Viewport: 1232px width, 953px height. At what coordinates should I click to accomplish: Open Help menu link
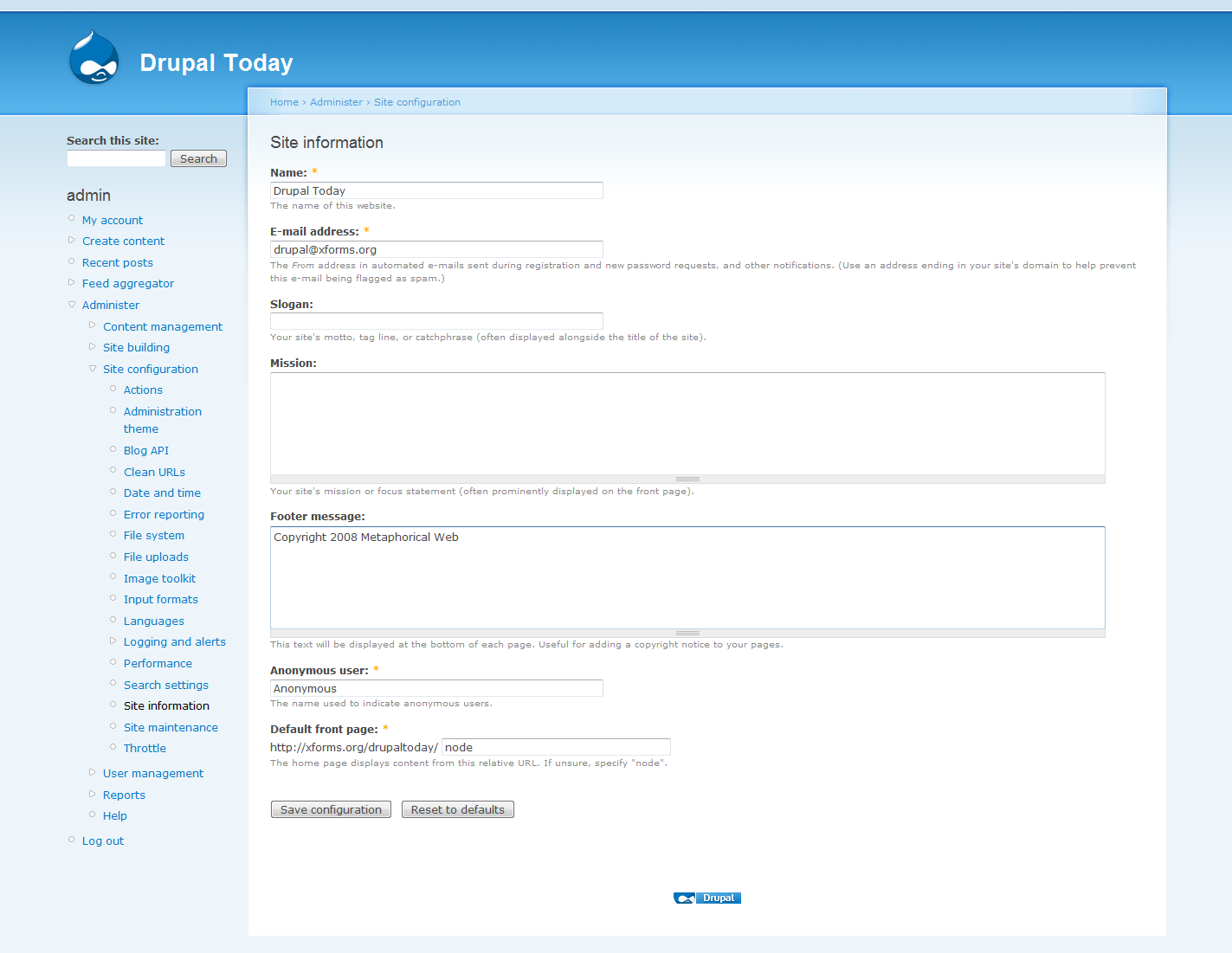tap(114, 815)
